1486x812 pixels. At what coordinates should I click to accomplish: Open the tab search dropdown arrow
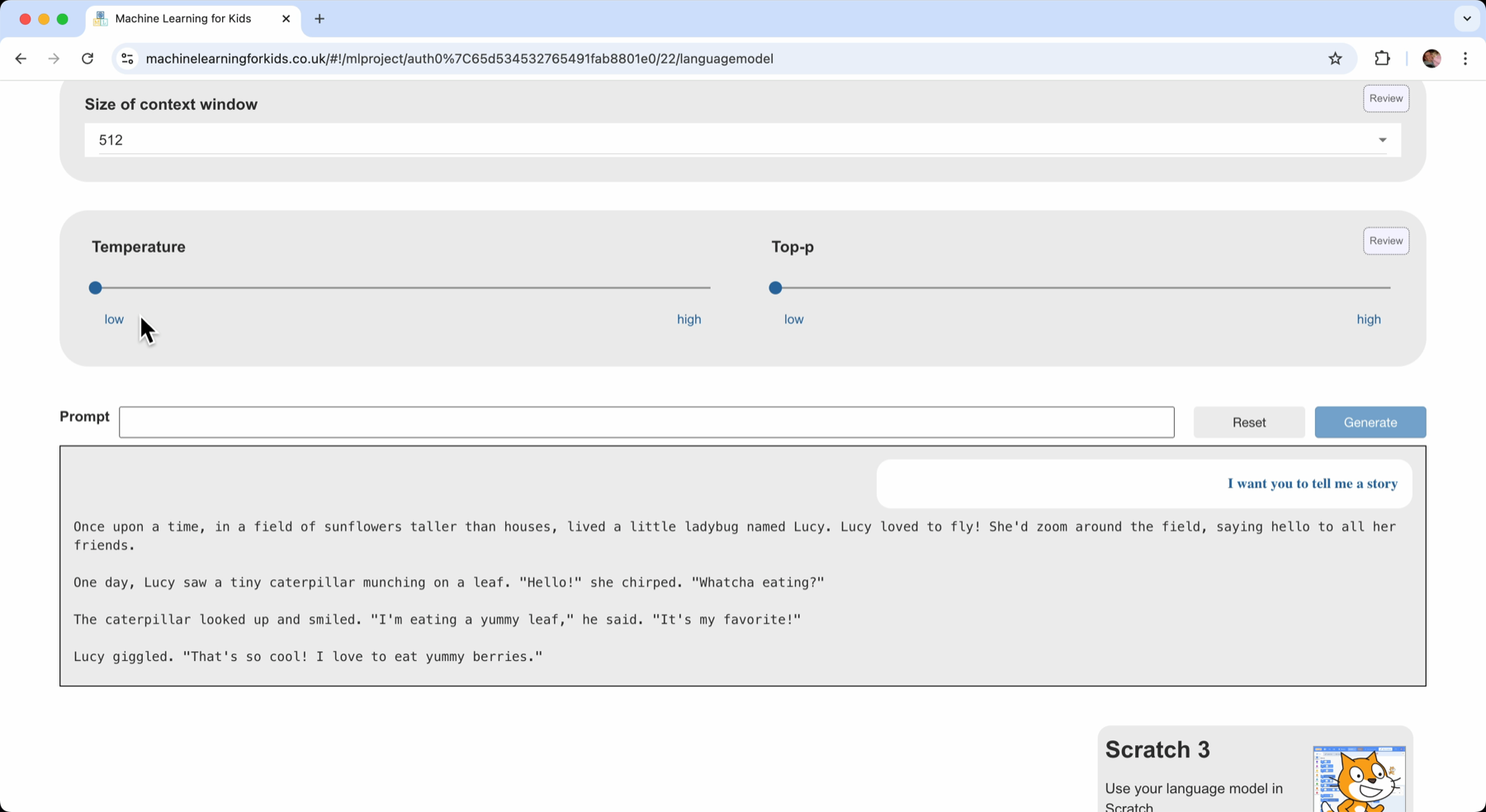[x=1466, y=18]
